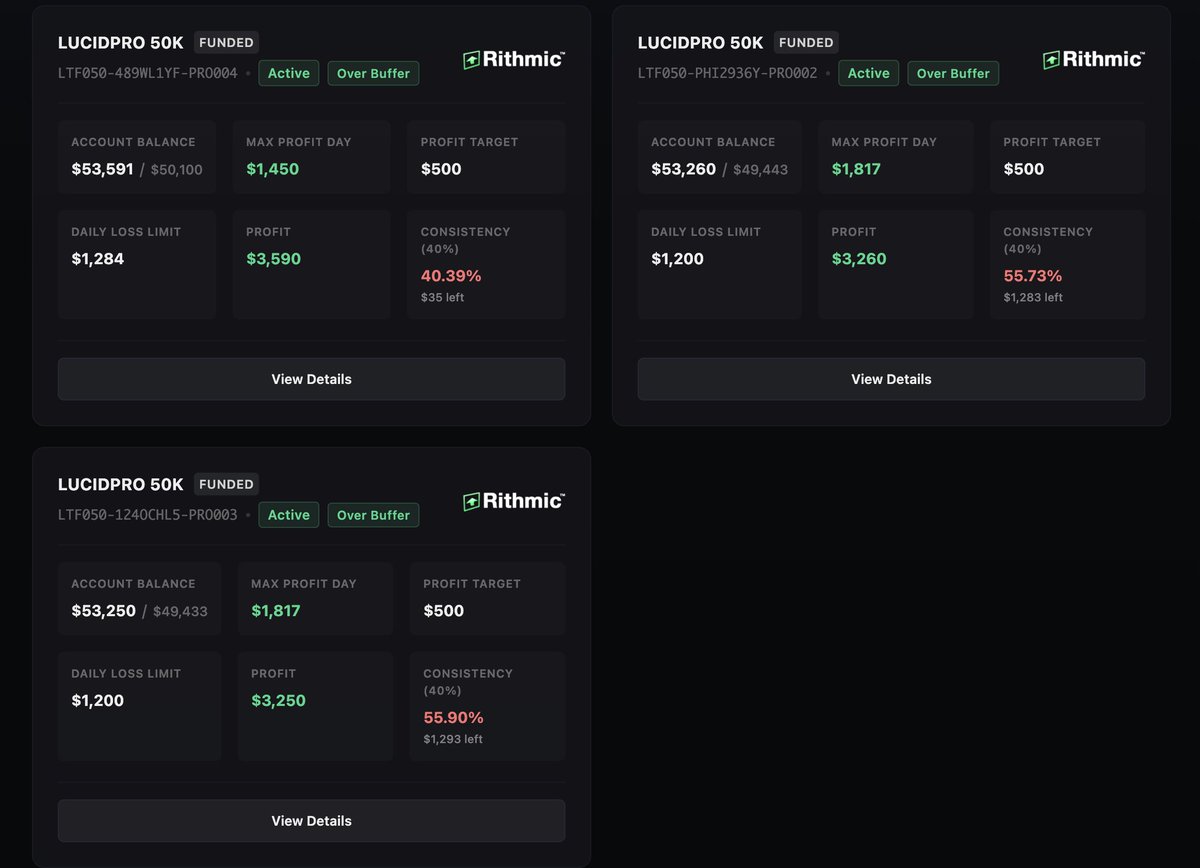1200x868 pixels.
Task: Click the '$35 left' consistency note
Action: click(442, 298)
